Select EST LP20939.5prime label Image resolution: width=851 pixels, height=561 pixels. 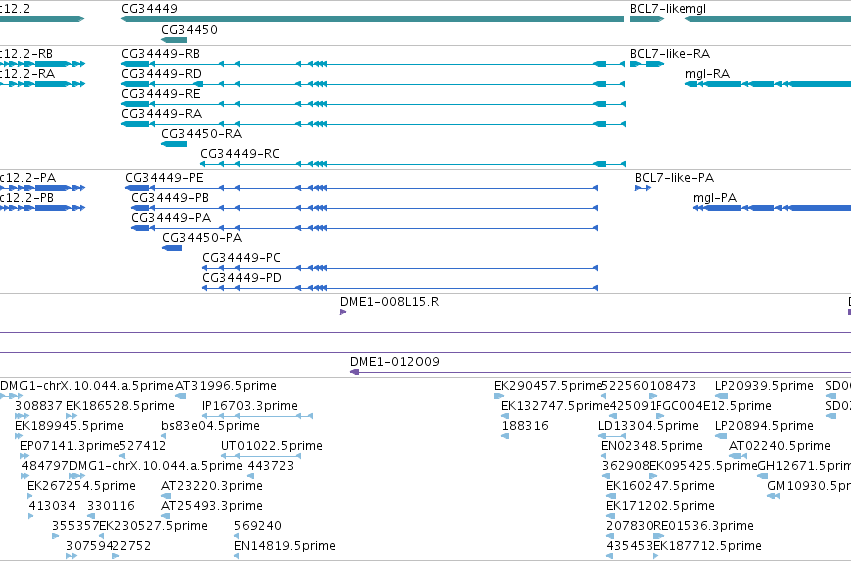764,386
